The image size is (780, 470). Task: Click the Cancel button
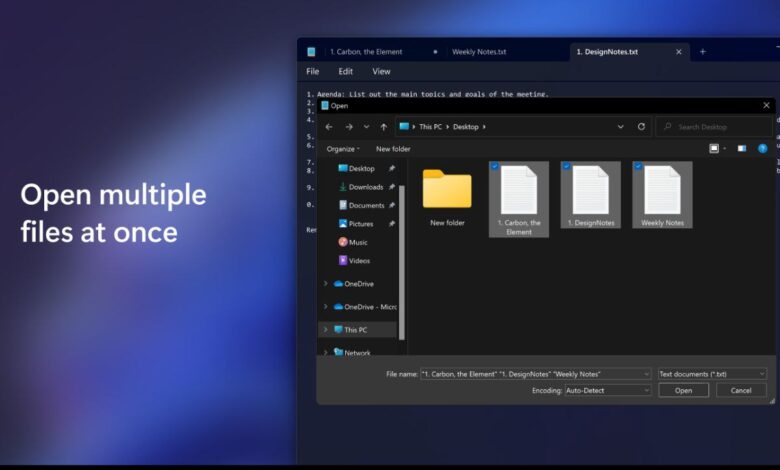click(741, 390)
